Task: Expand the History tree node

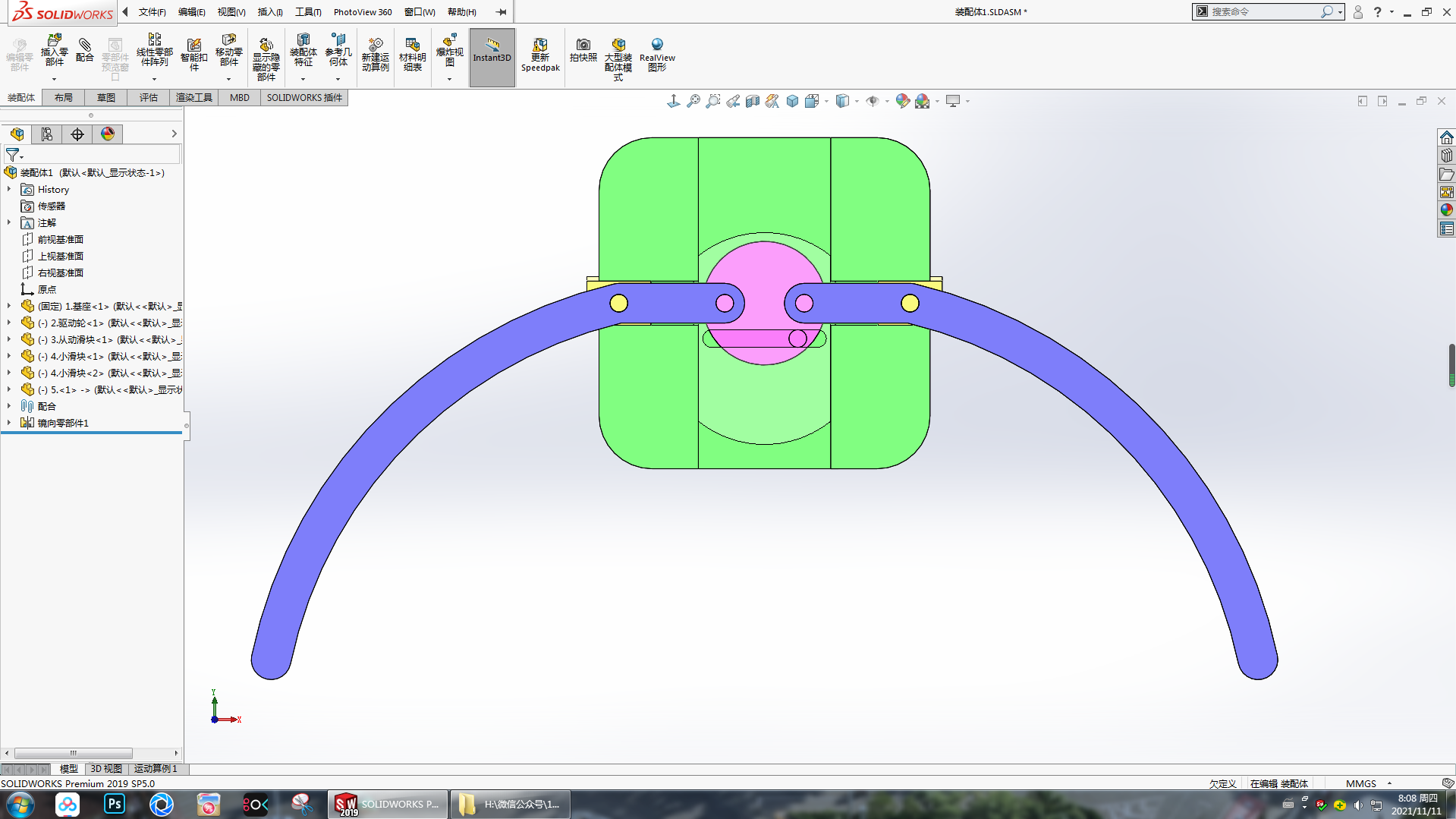Action: coord(9,190)
